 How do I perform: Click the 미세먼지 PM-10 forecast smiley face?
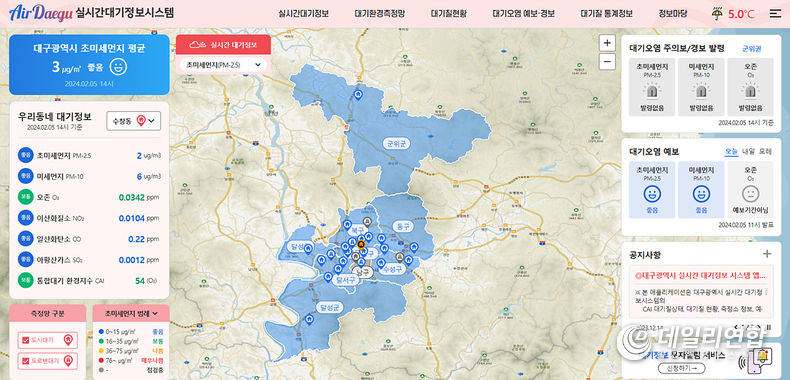coord(701,194)
